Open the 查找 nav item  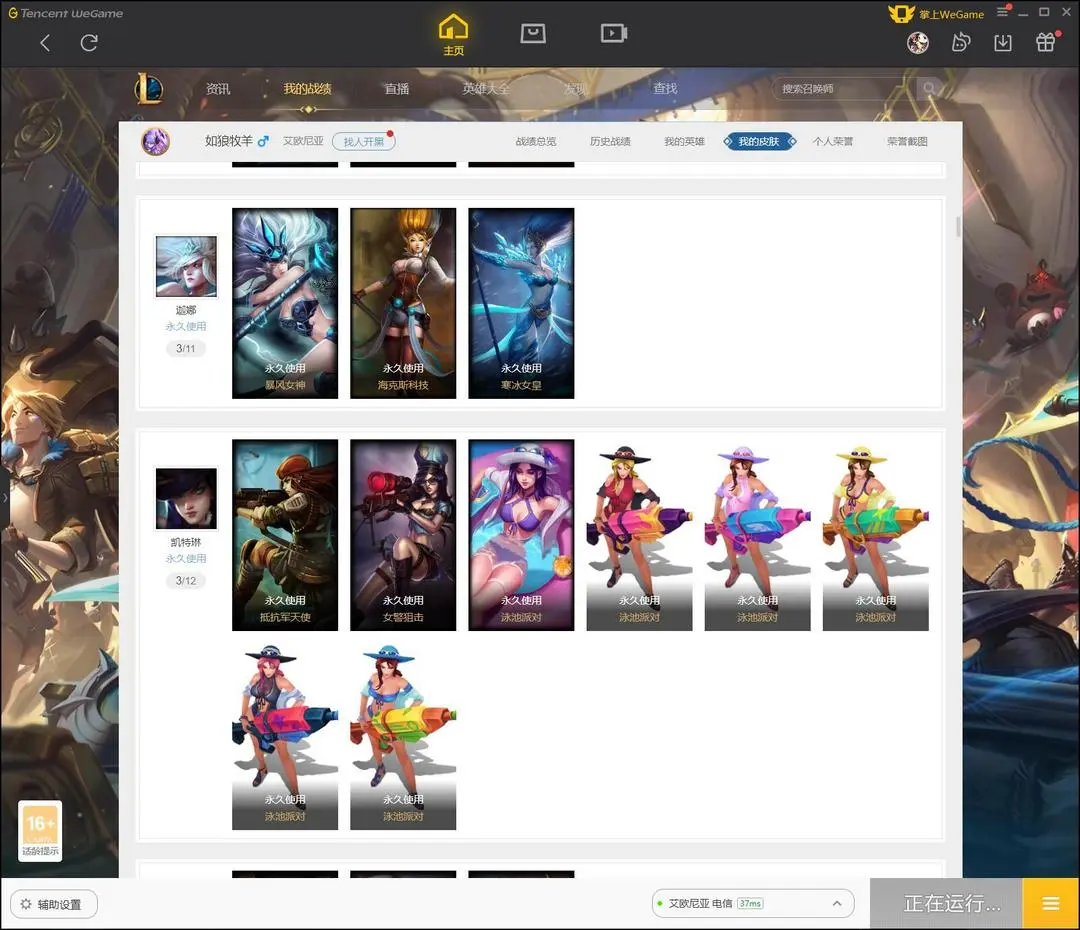[665, 89]
